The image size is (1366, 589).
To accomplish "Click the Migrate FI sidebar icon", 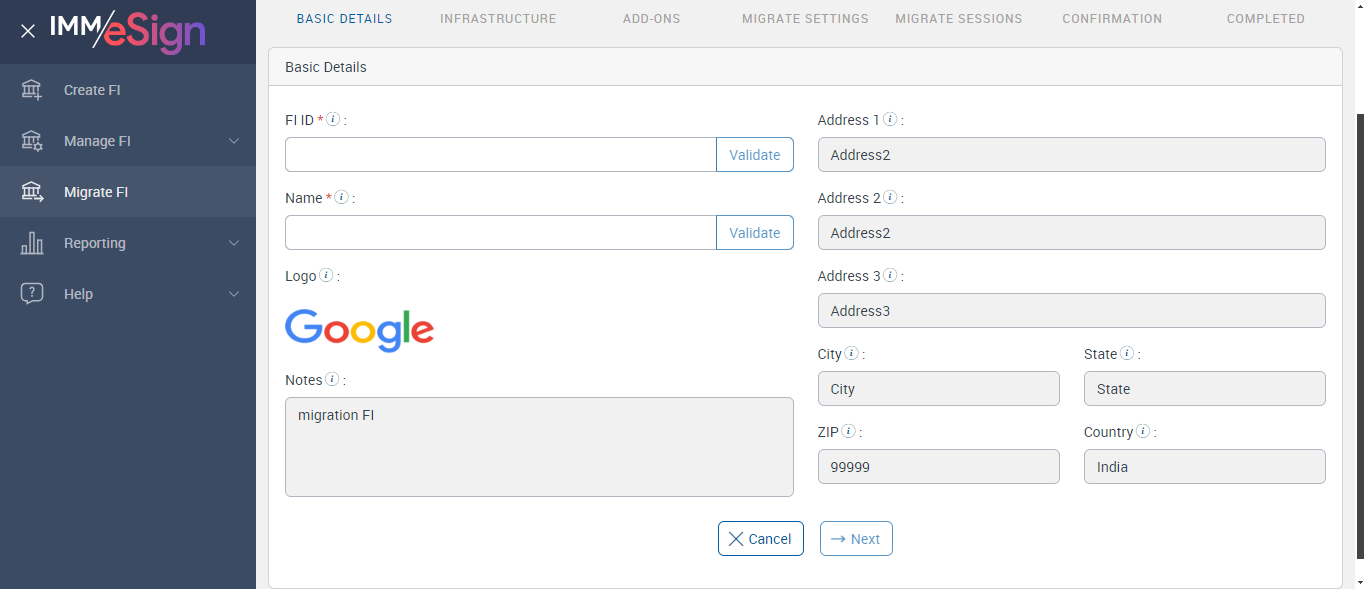I will [x=32, y=192].
